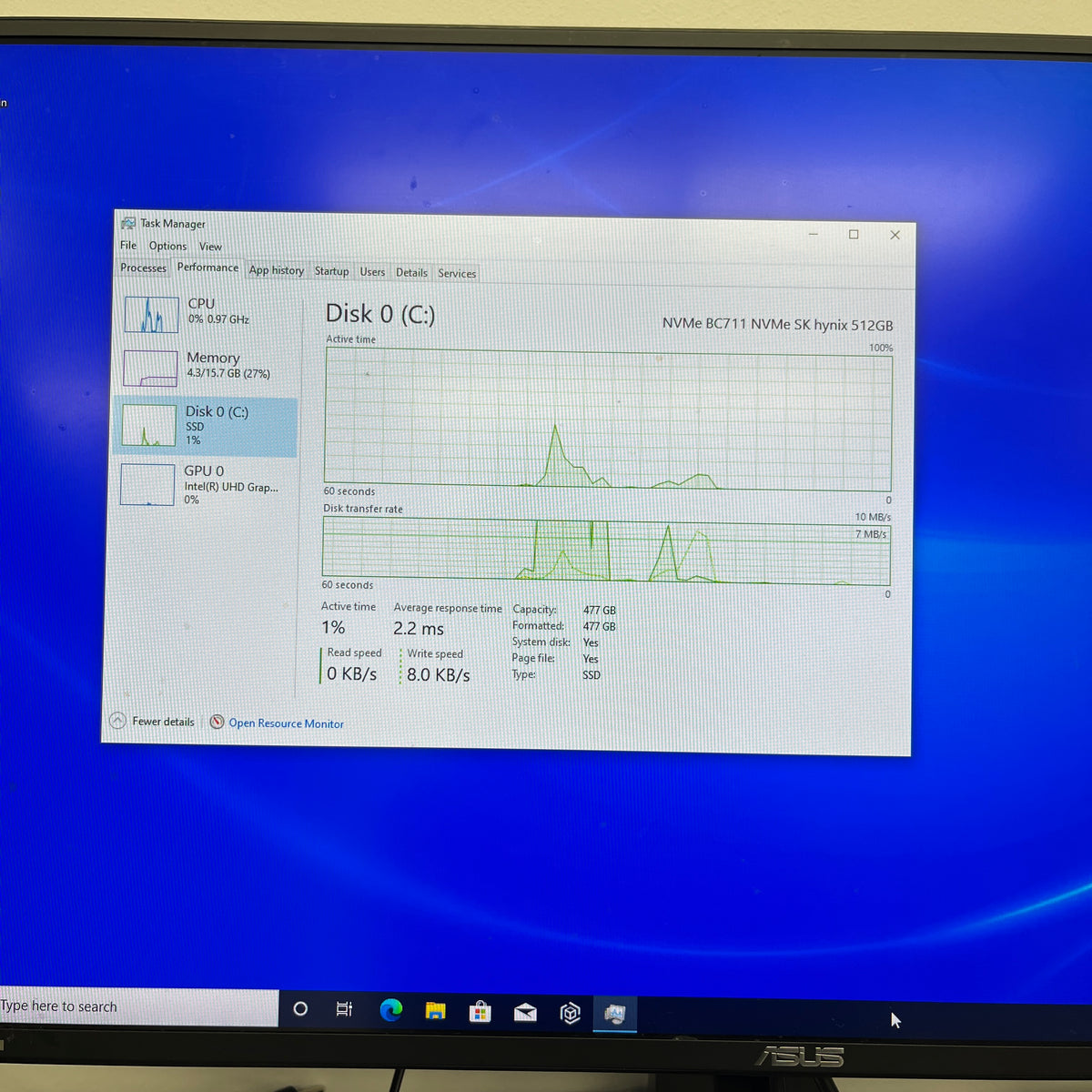Image resolution: width=1092 pixels, height=1092 pixels.
Task: Click the Disk active time graph
Action: coord(608,420)
